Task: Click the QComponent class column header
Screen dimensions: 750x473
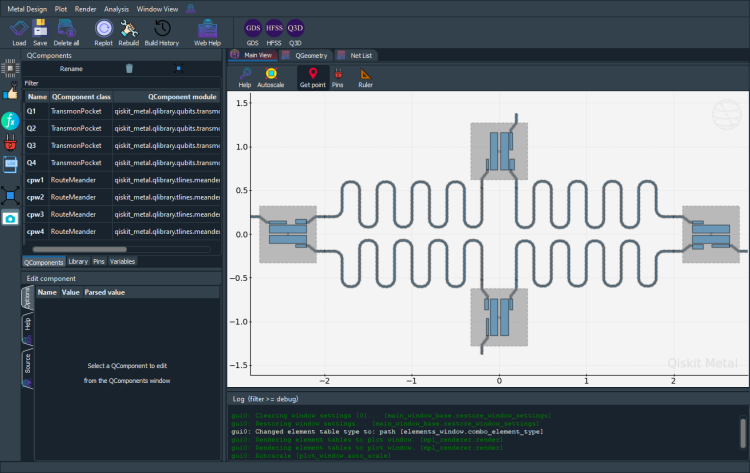Action: click(x=81, y=97)
